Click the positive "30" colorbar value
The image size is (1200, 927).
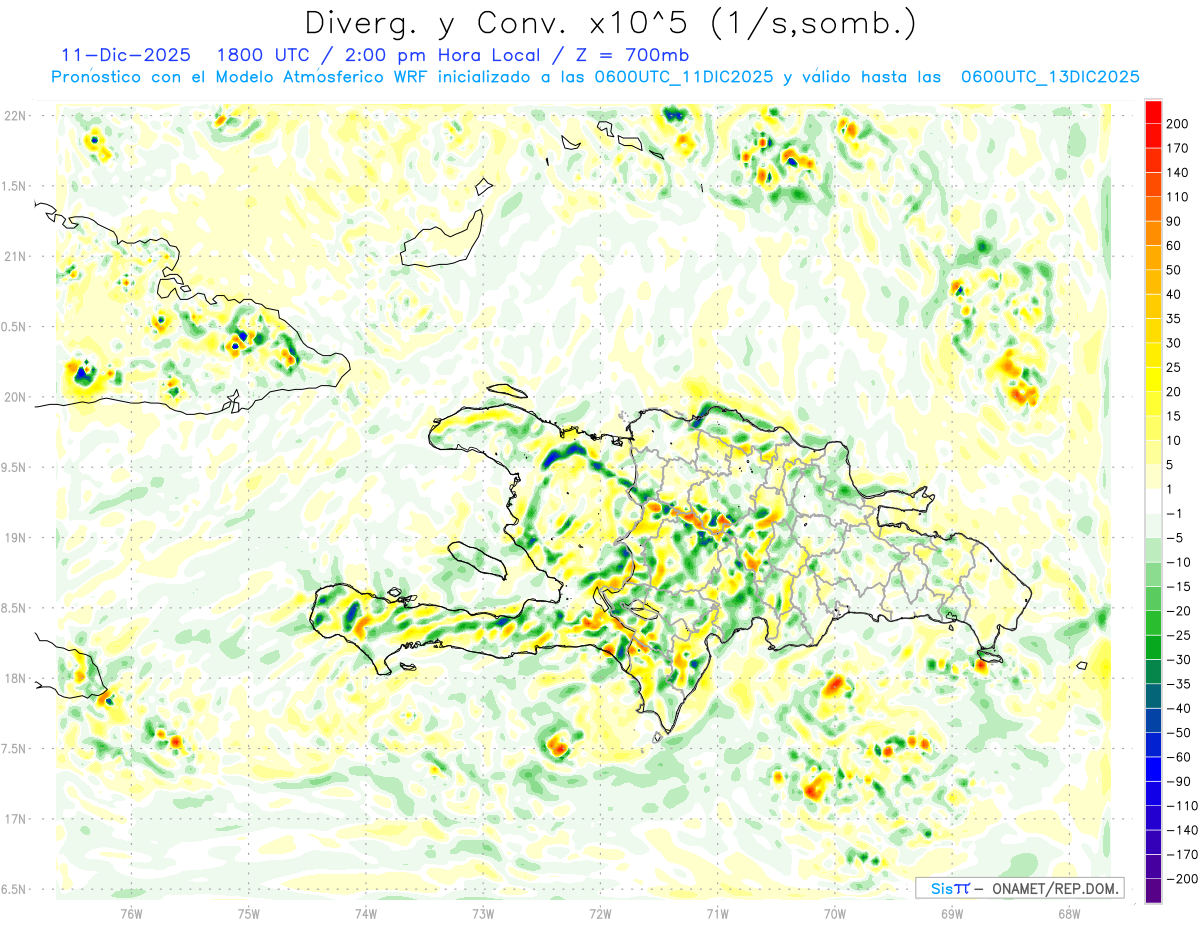coord(1175,343)
